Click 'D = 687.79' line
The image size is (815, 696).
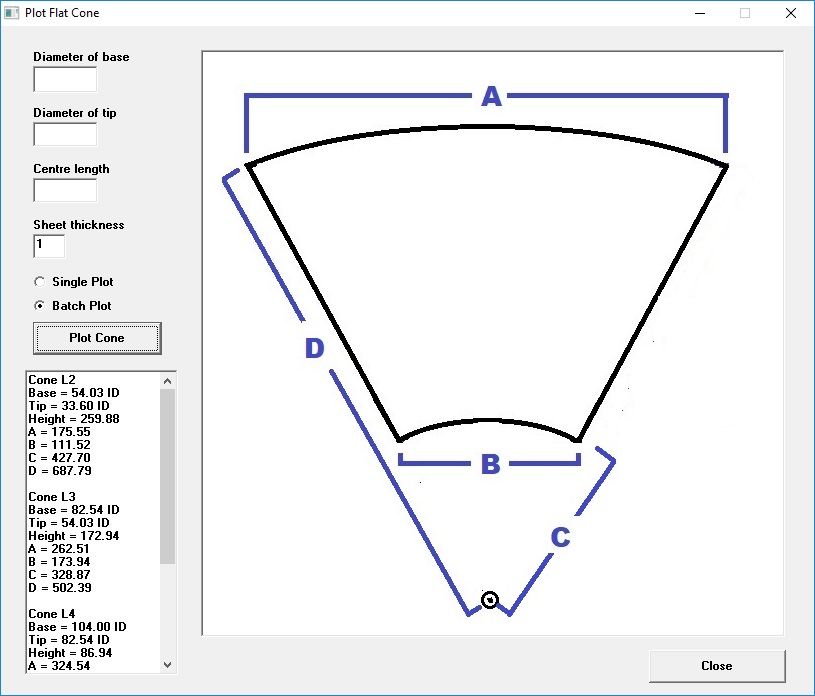point(60,471)
